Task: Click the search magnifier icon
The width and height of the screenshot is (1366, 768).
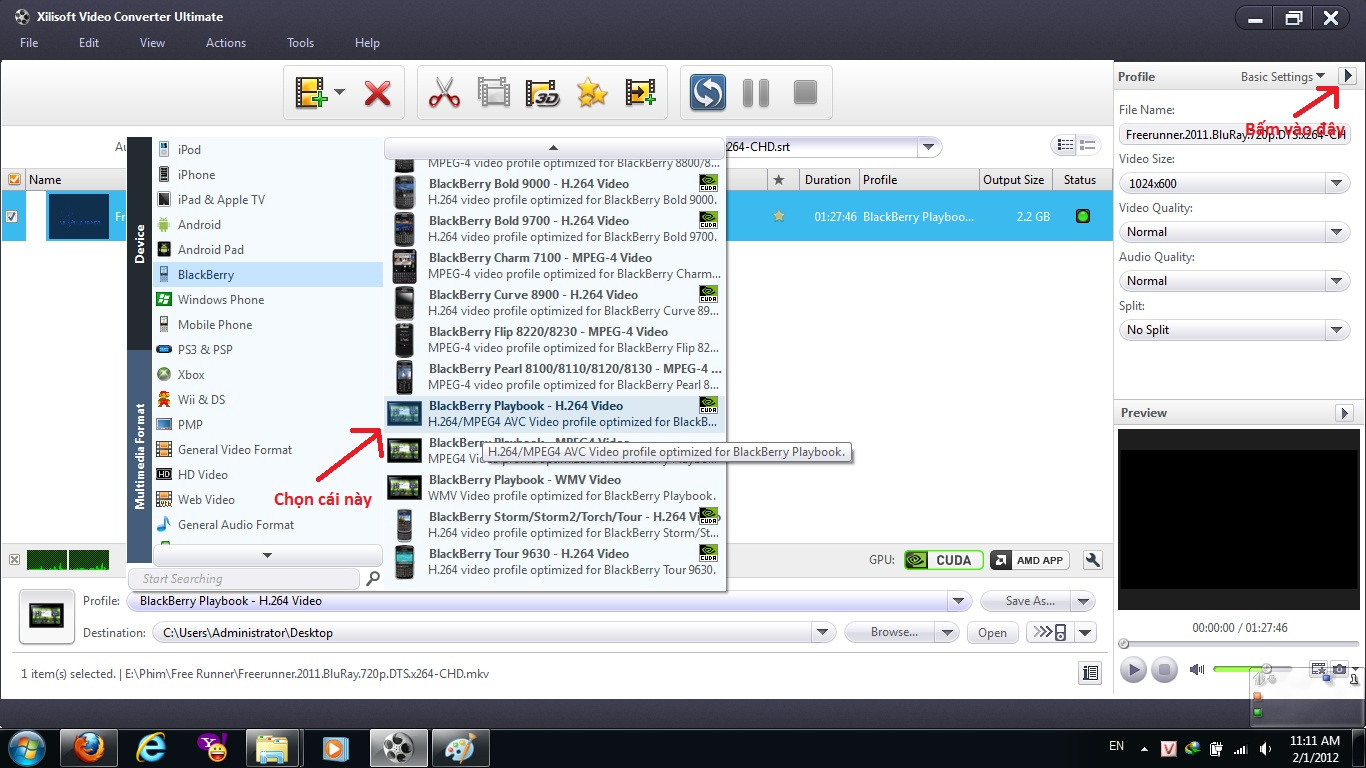Action: tap(372, 578)
